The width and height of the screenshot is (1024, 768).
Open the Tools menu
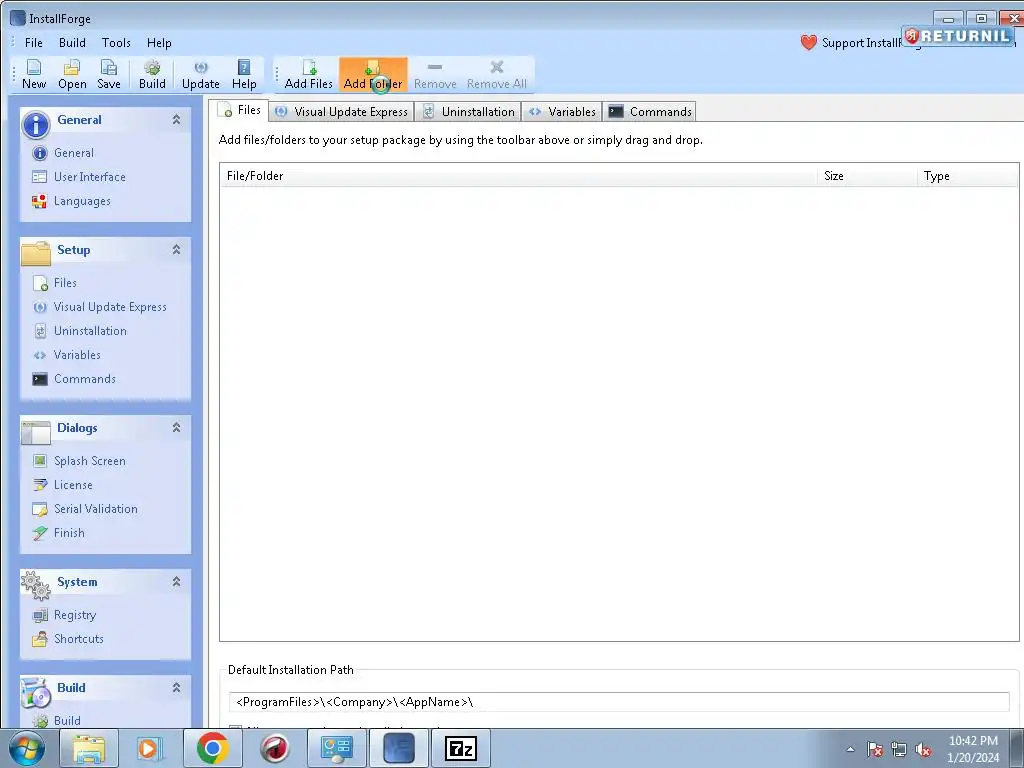116,43
